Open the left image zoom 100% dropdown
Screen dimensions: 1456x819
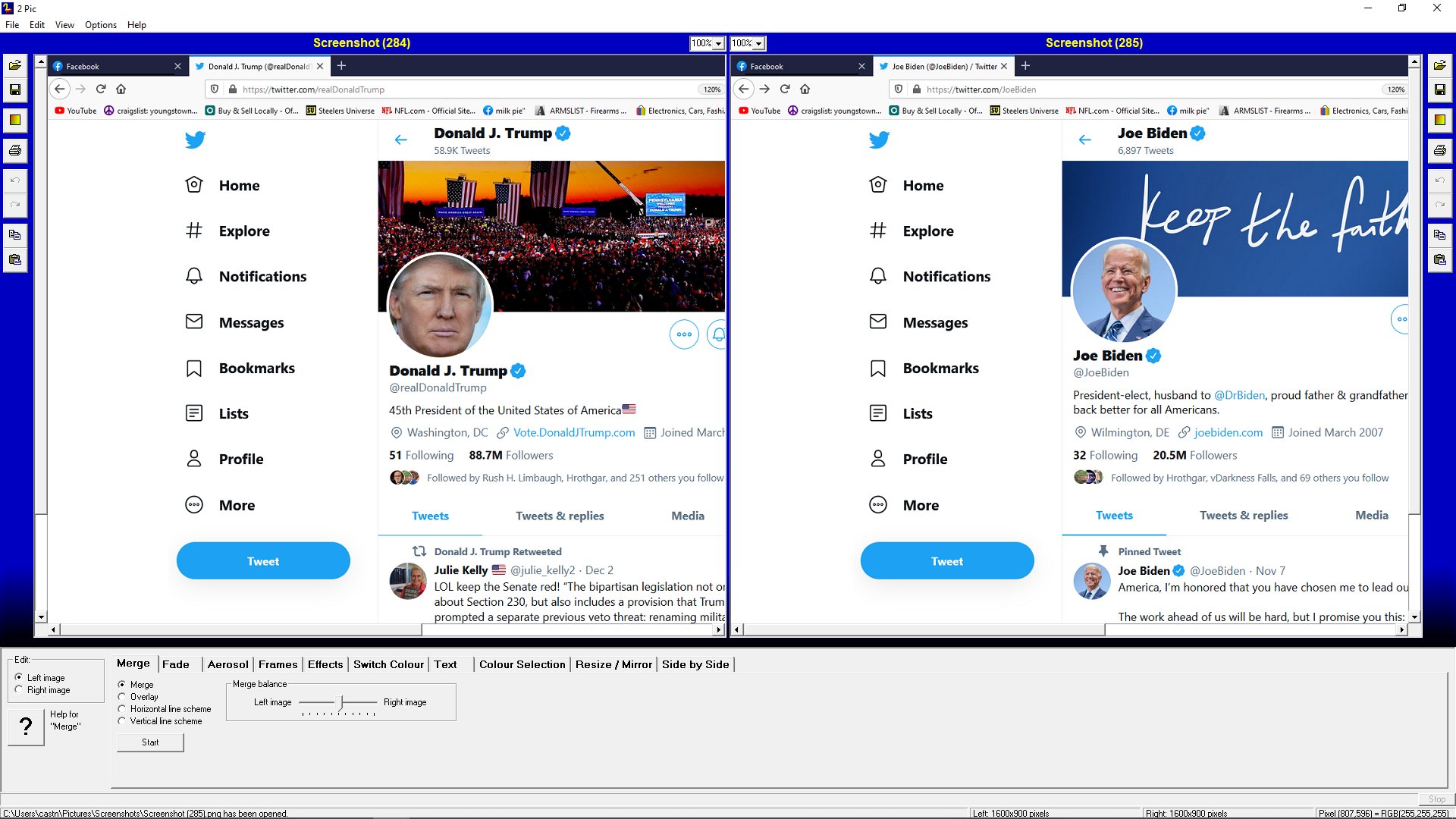coord(718,43)
